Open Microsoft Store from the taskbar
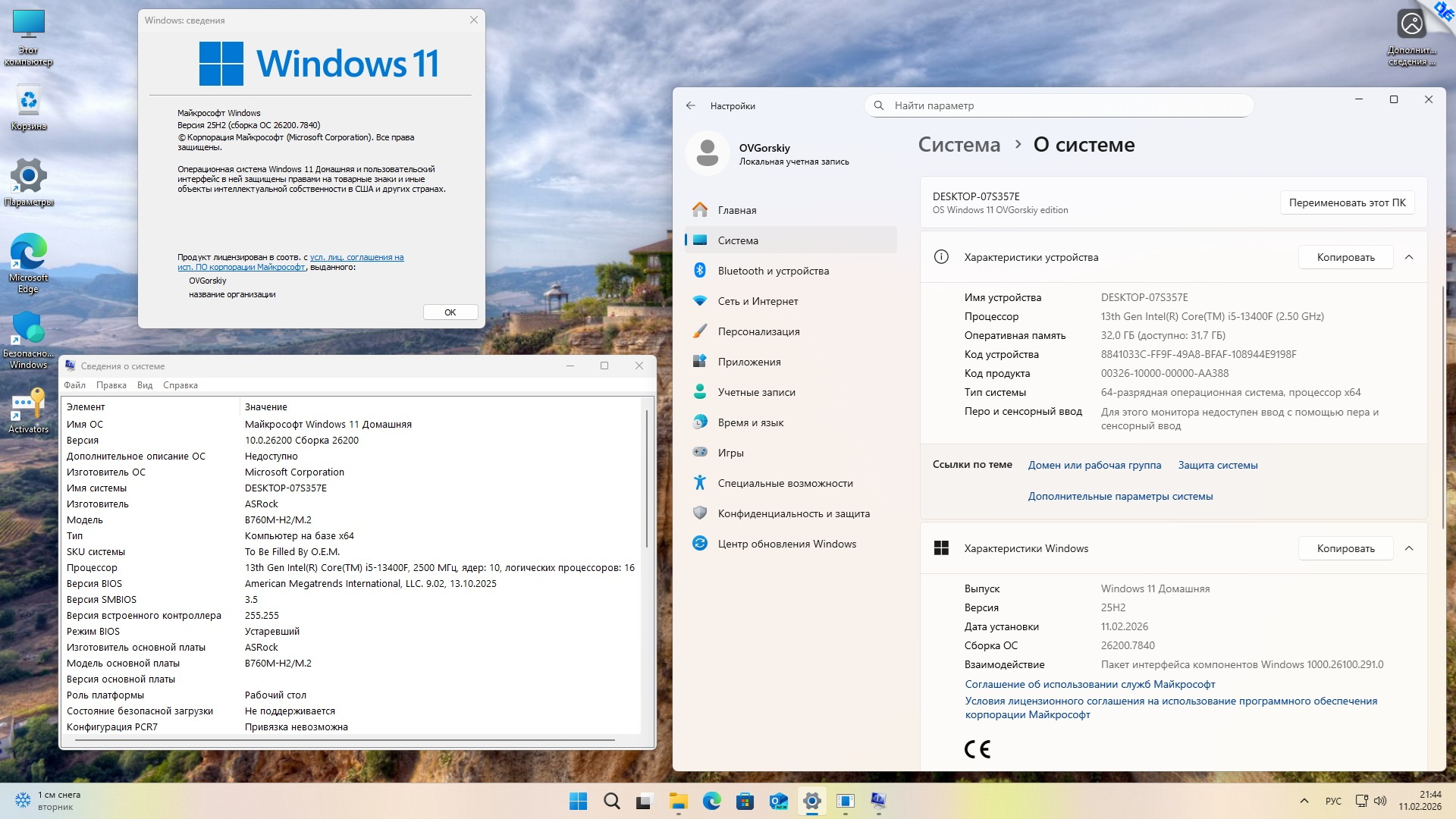The height and width of the screenshot is (819, 1456). pos(745,801)
